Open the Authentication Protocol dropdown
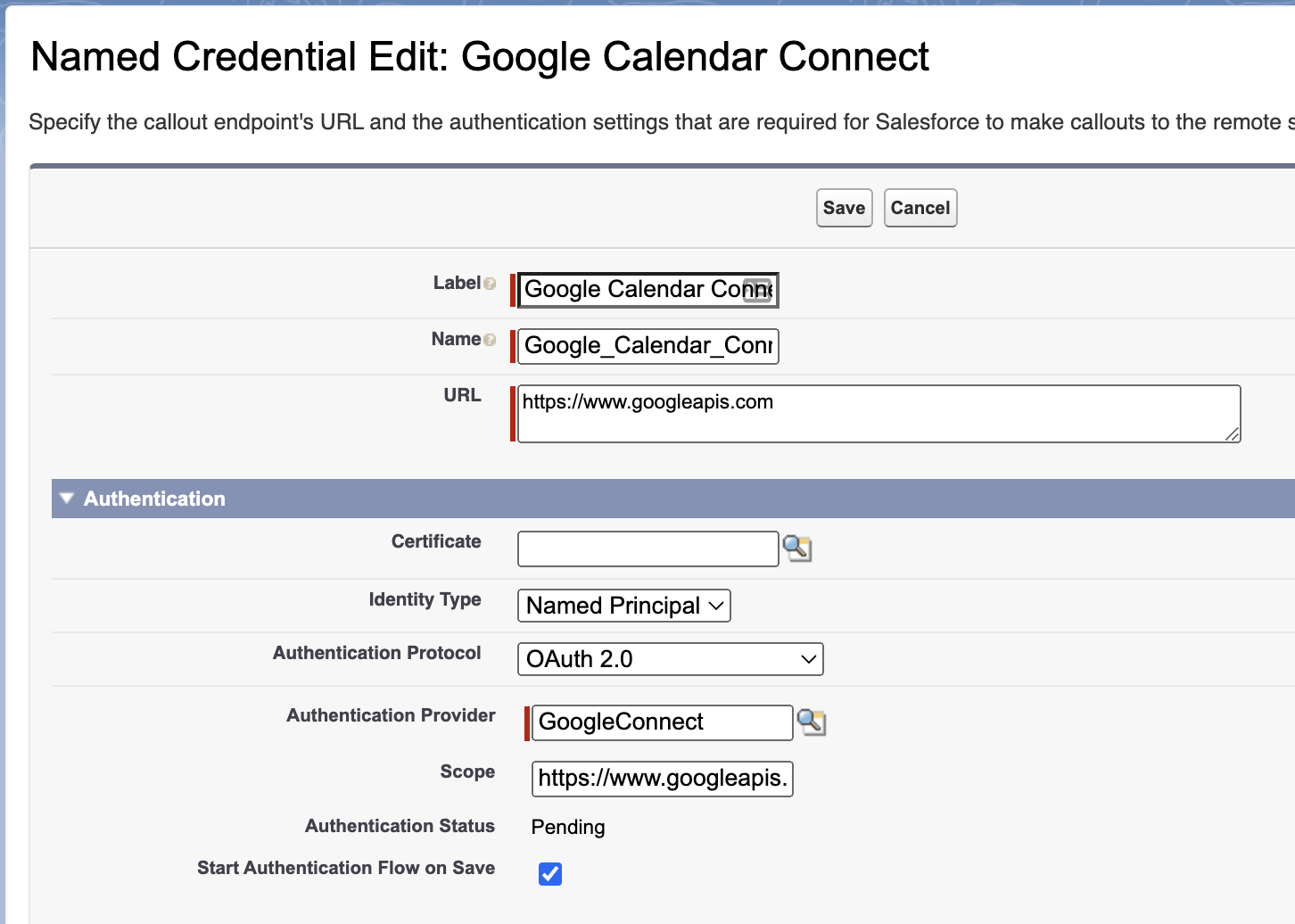Image resolution: width=1295 pixels, height=924 pixels. (670, 659)
